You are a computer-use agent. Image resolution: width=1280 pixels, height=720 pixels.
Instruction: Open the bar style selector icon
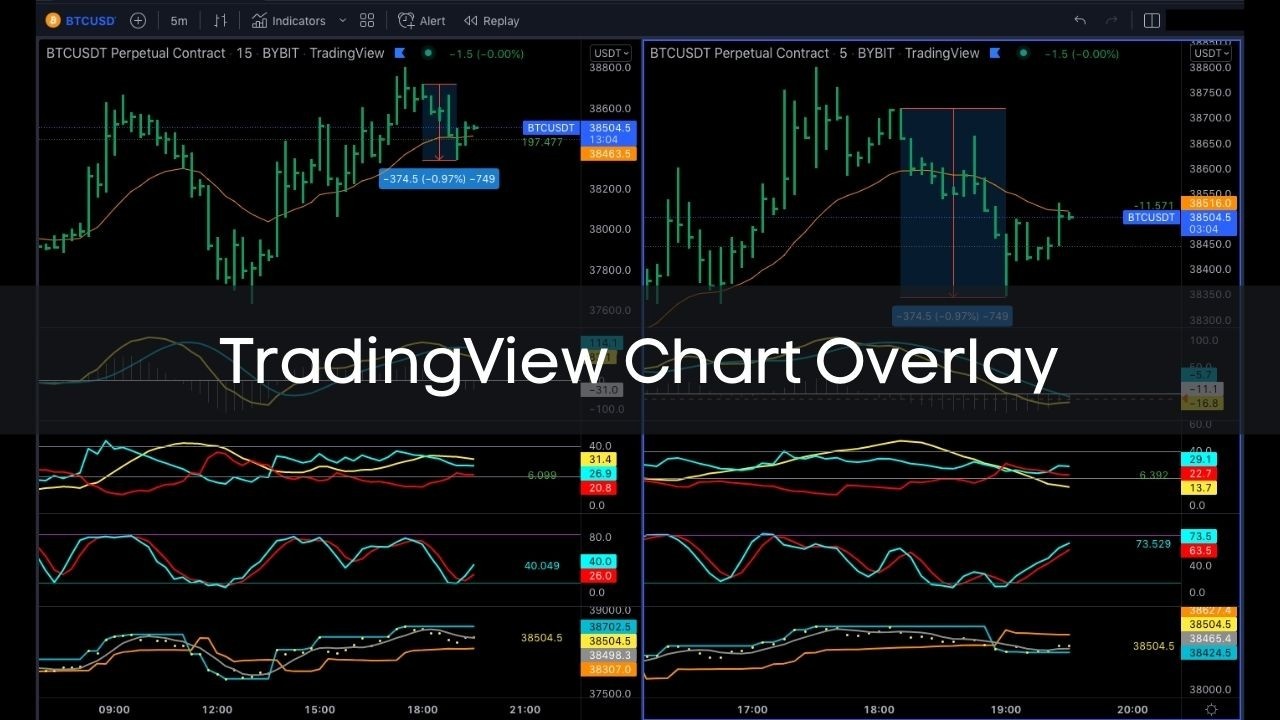pyautogui.click(x=221, y=20)
